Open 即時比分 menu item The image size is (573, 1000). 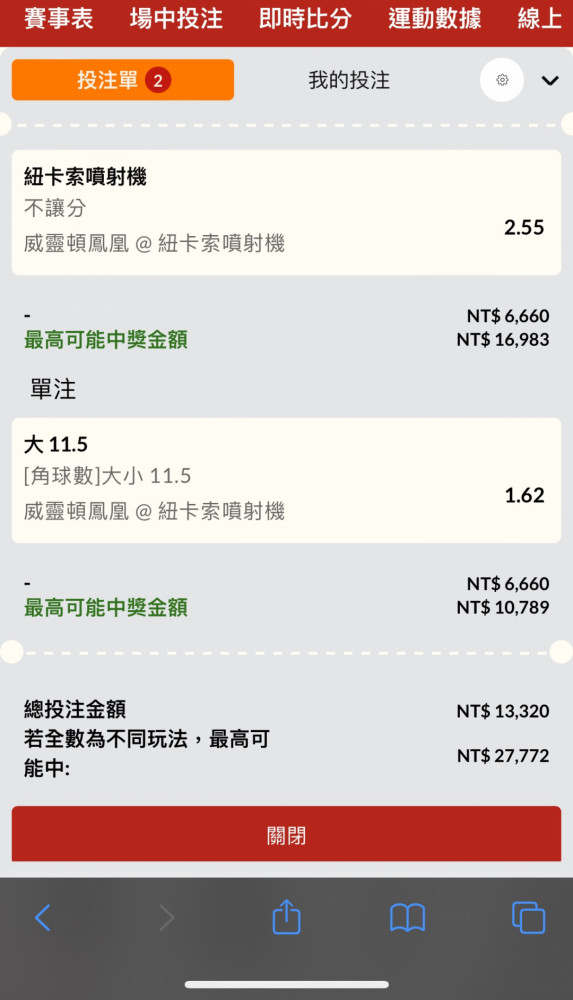pos(305,18)
